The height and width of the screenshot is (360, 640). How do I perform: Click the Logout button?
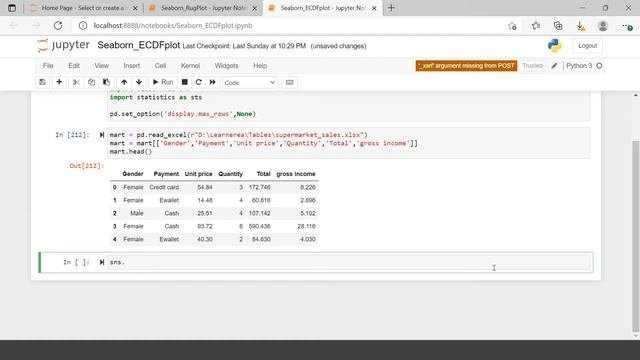tap(587, 46)
